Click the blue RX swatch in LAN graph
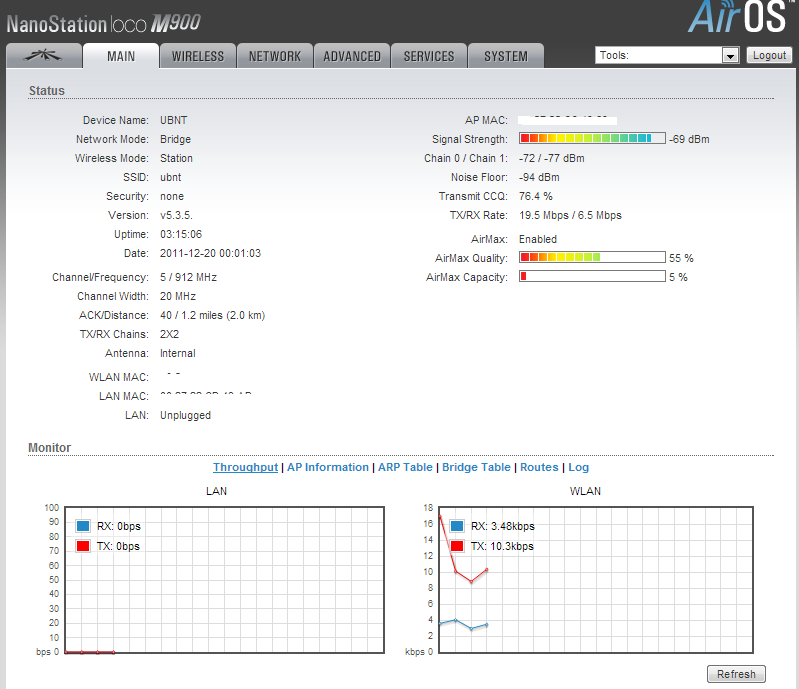This screenshot has height=689, width=799. coord(83,526)
